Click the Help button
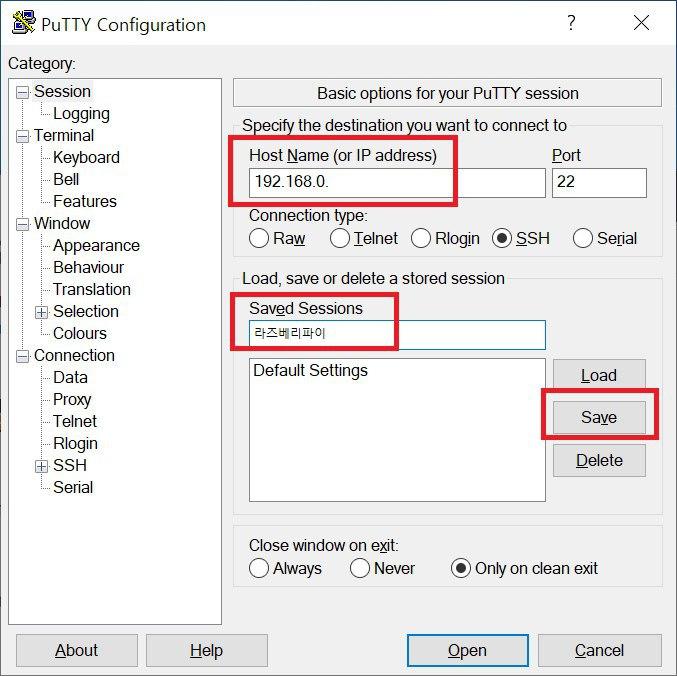 point(207,650)
